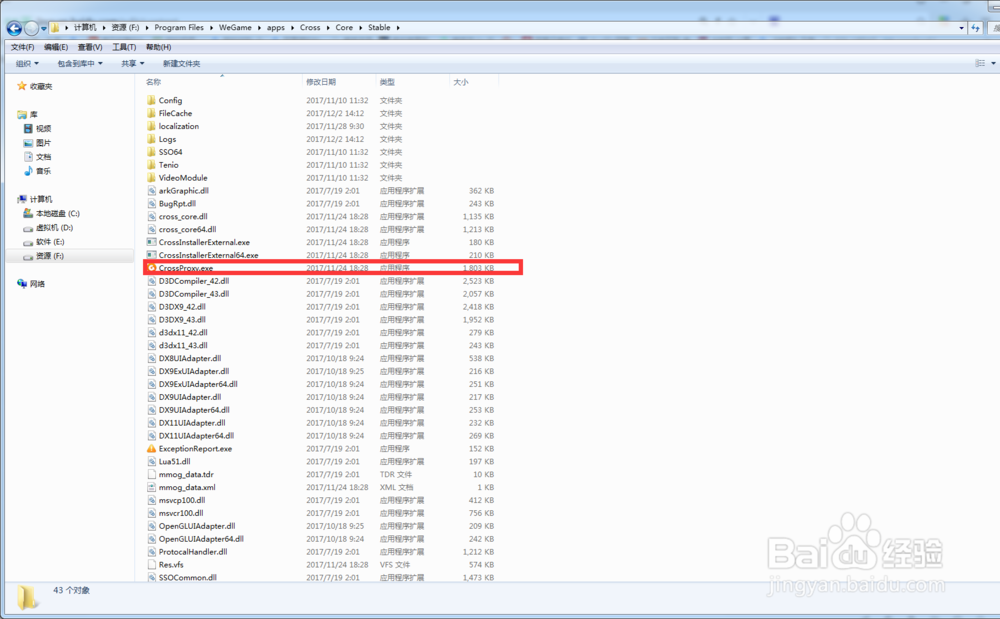Image resolution: width=1000 pixels, height=619 pixels.
Task: Sort by 名称 column header
Action: pyautogui.click(x=153, y=82)
